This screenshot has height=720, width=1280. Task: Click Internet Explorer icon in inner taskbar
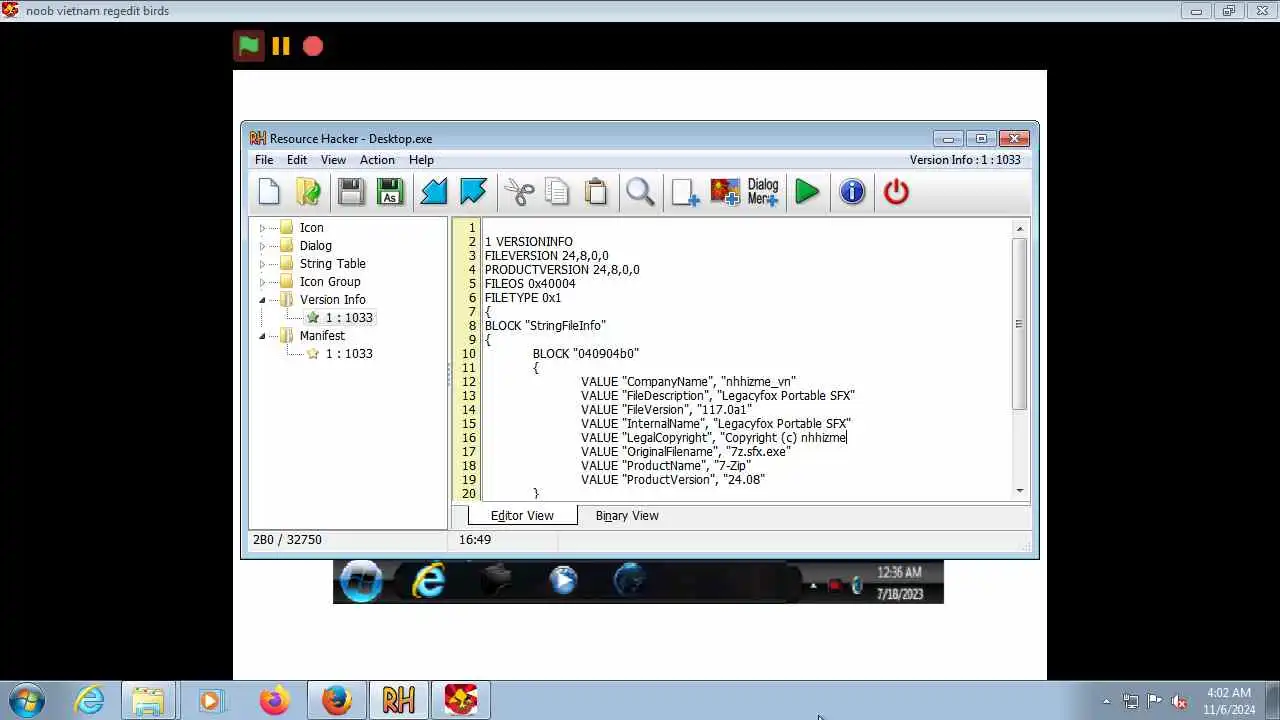click(x=429, y=581)
